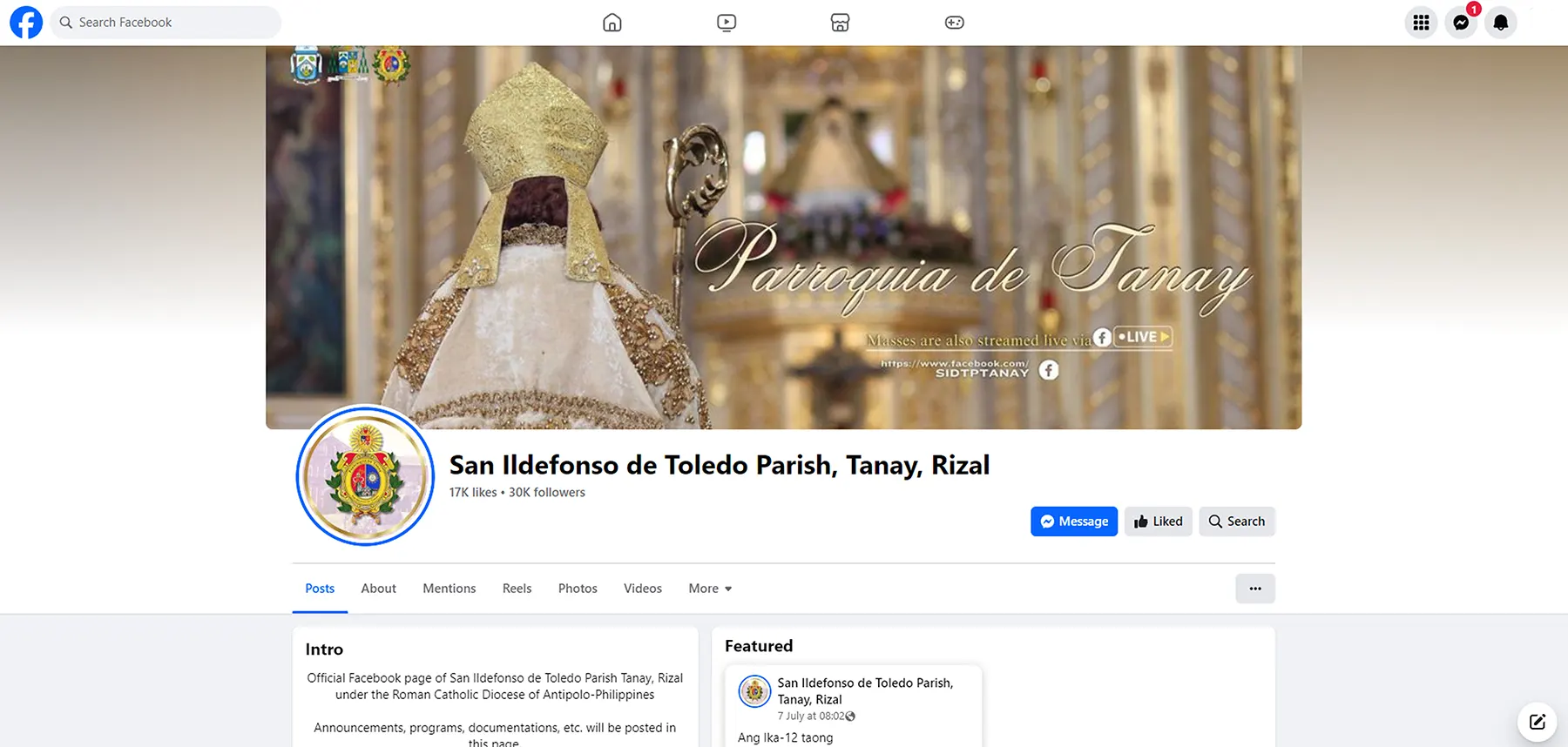Open the Home feed icon
The height and width of the screenshot is (747, 1568).
tap(612, 23)
